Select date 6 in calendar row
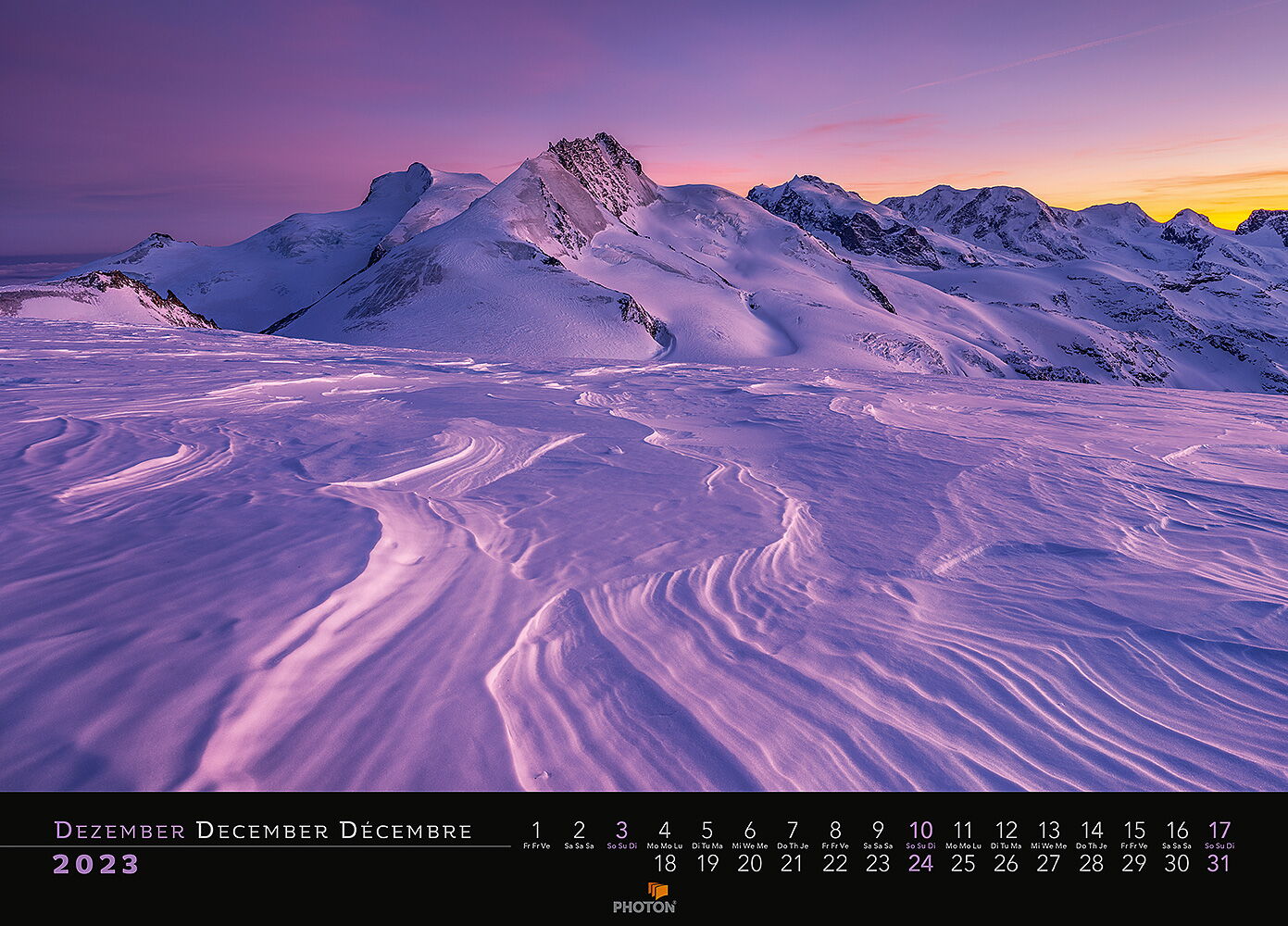The image size is (1288, 926). [x=750, y=830]
